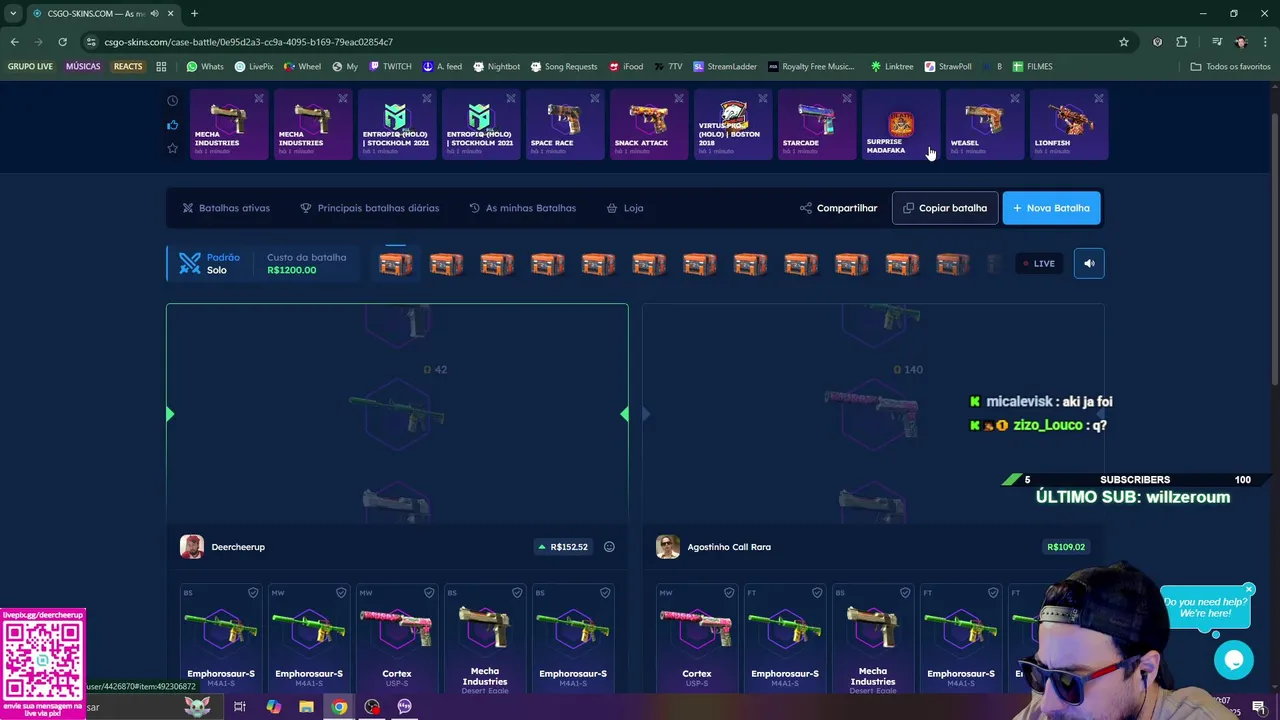Click shield icon on Deercheerup's Mecha Industries card
The height and width of the screenshot is (720, 1280).
[x=517, y=593]
